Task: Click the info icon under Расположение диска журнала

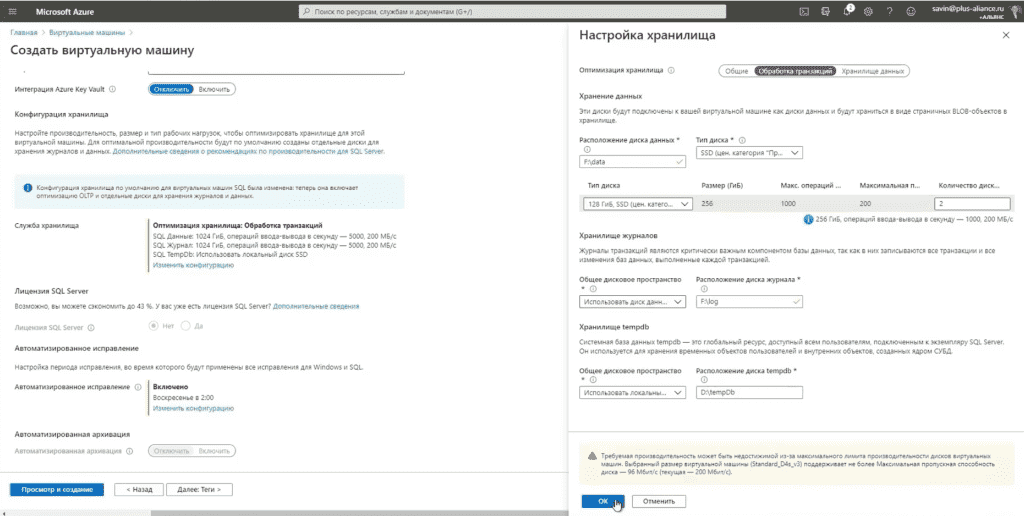Action: [703, 288]
